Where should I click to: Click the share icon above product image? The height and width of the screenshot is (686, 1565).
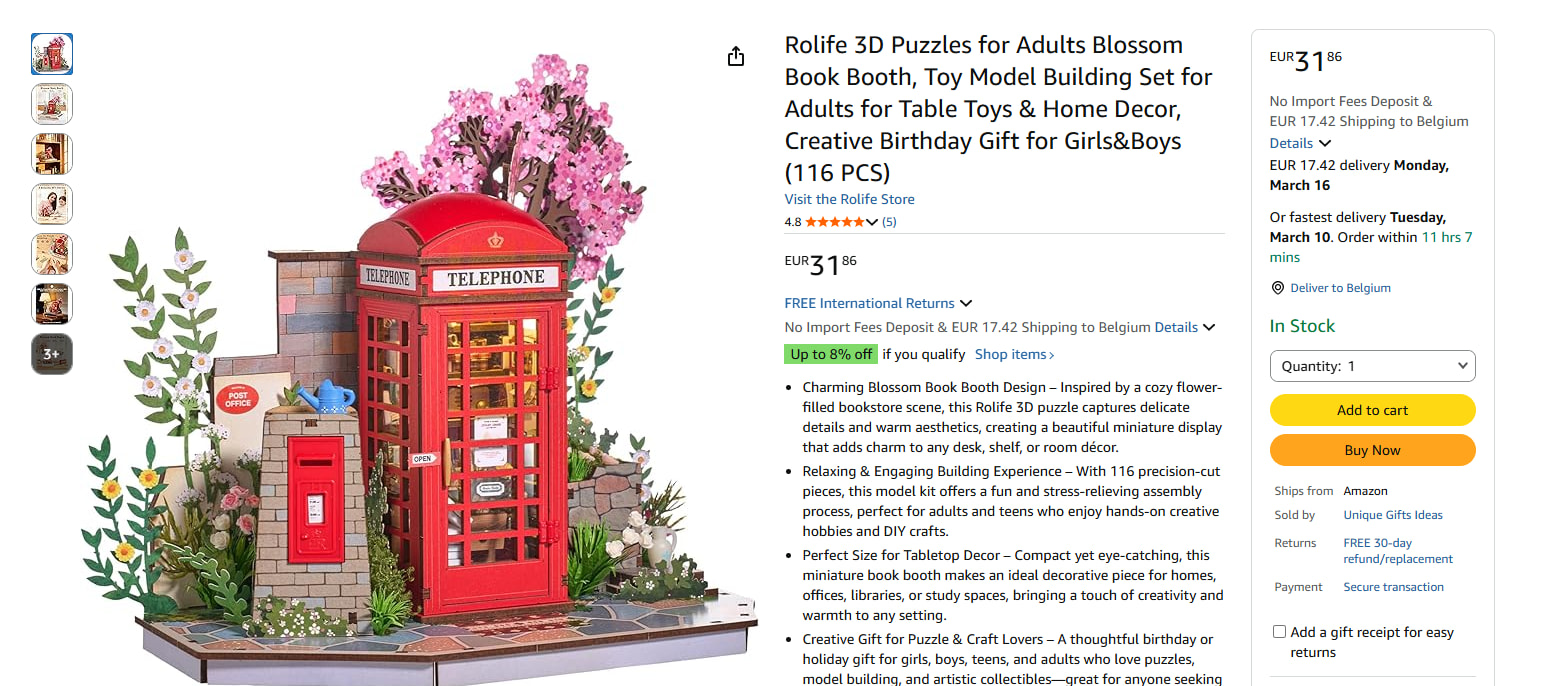[x=736, y=56]
